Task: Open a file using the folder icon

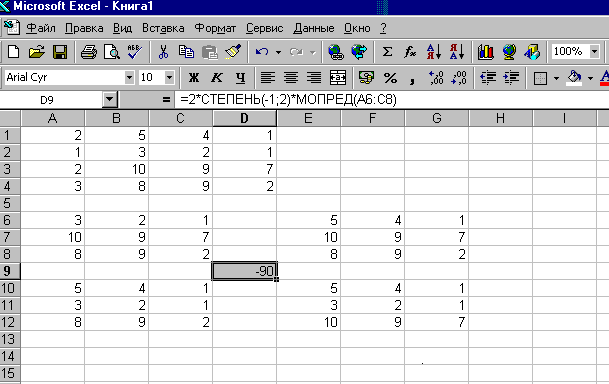Action: click(x=37, y=52)
